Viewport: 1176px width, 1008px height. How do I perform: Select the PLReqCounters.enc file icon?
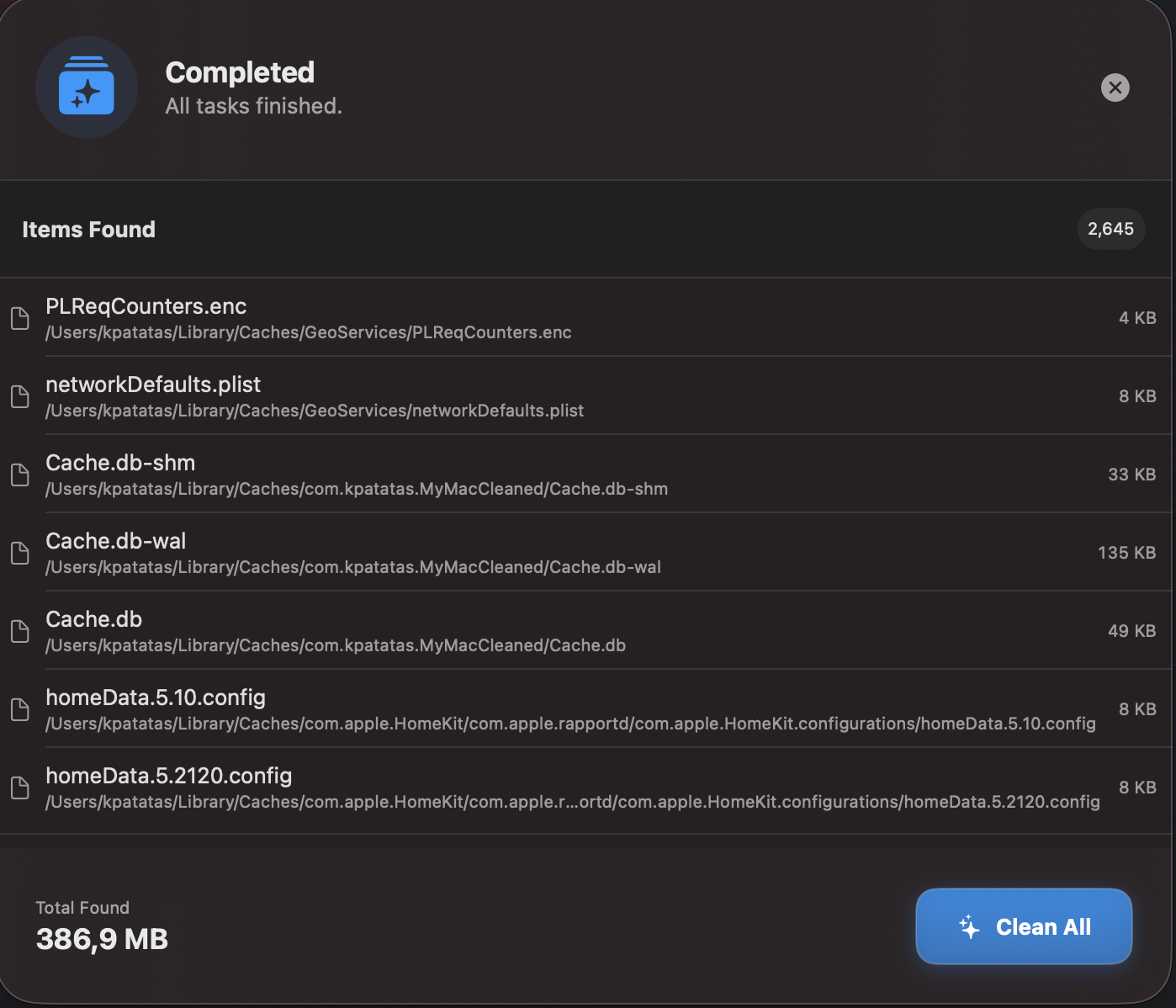(19, 318)
